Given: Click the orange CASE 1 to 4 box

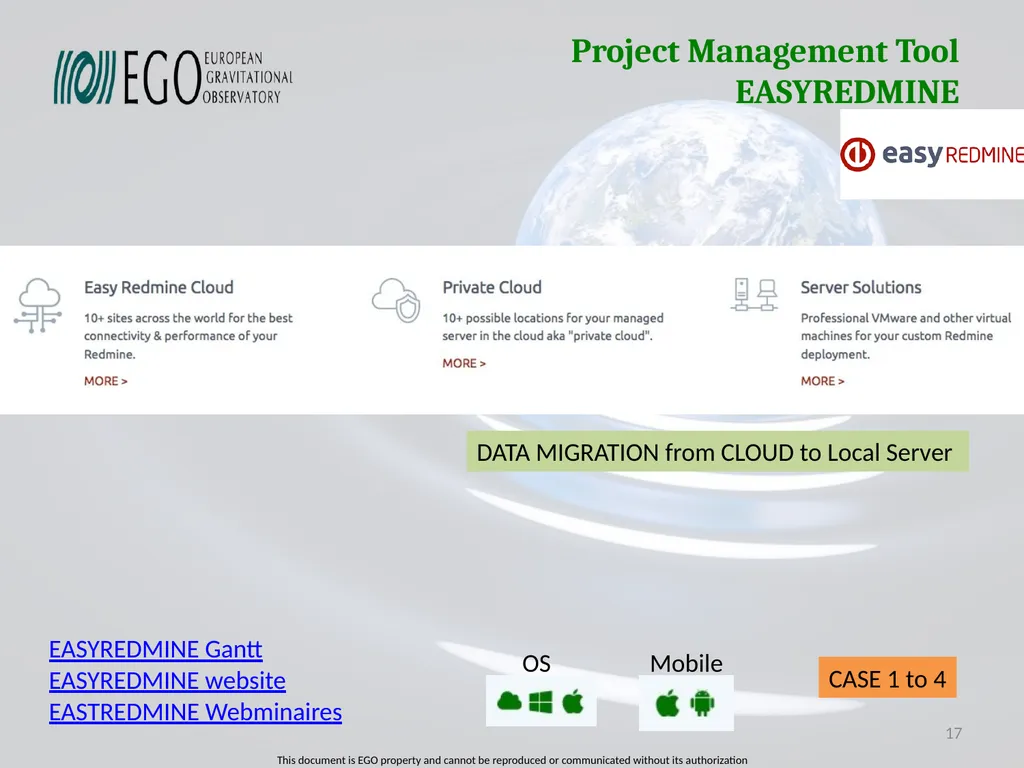Looking at the screenshot, I should click(887, 677).
